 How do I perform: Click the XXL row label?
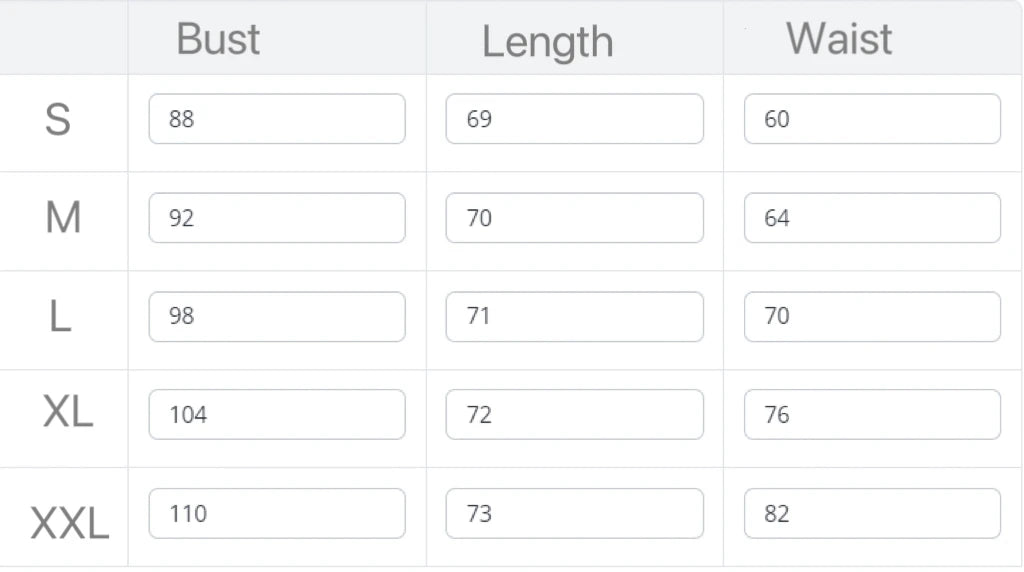(x=69, y=523)
